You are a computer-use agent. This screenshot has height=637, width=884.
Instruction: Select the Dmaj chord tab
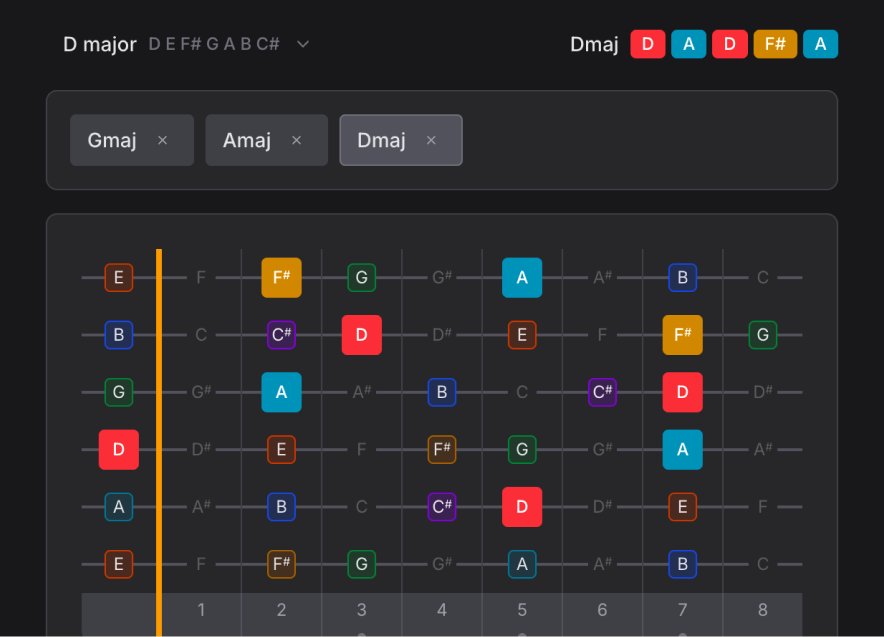[x=381, y=140]
